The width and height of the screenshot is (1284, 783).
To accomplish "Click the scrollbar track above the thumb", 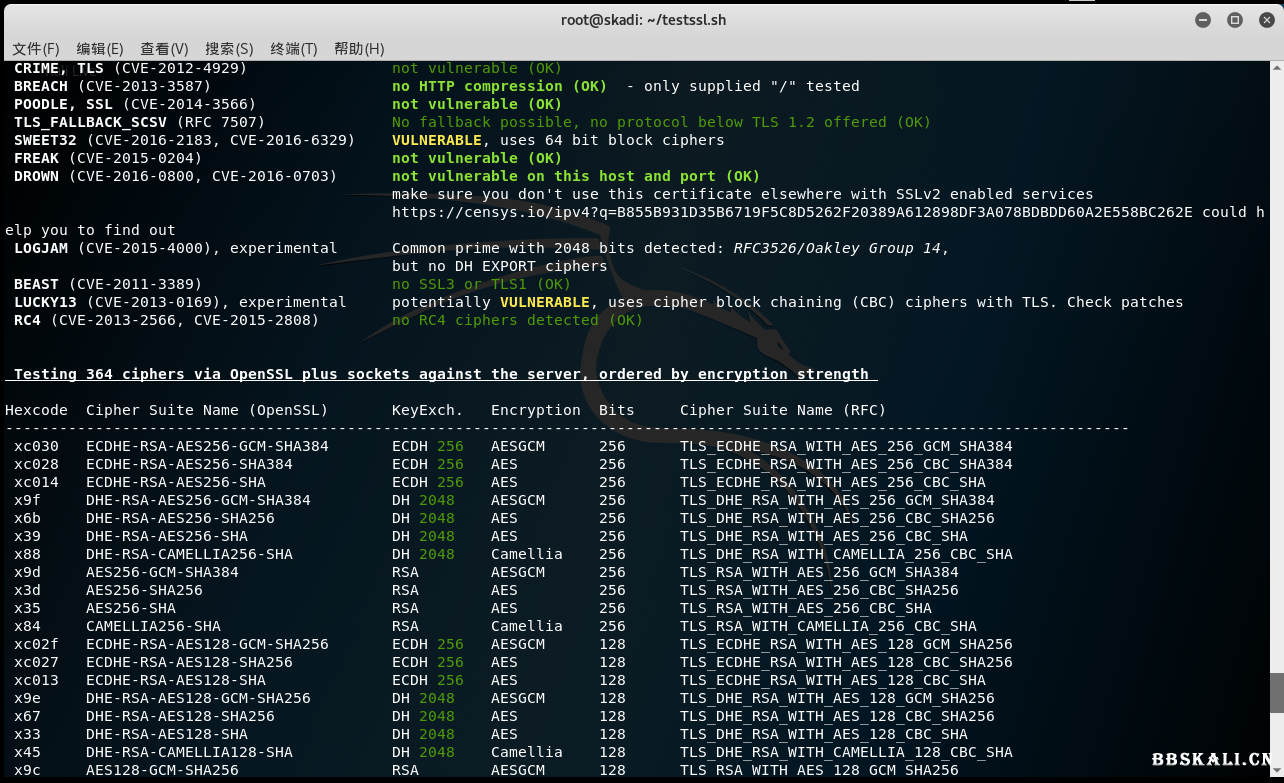I will point(1276,400).
